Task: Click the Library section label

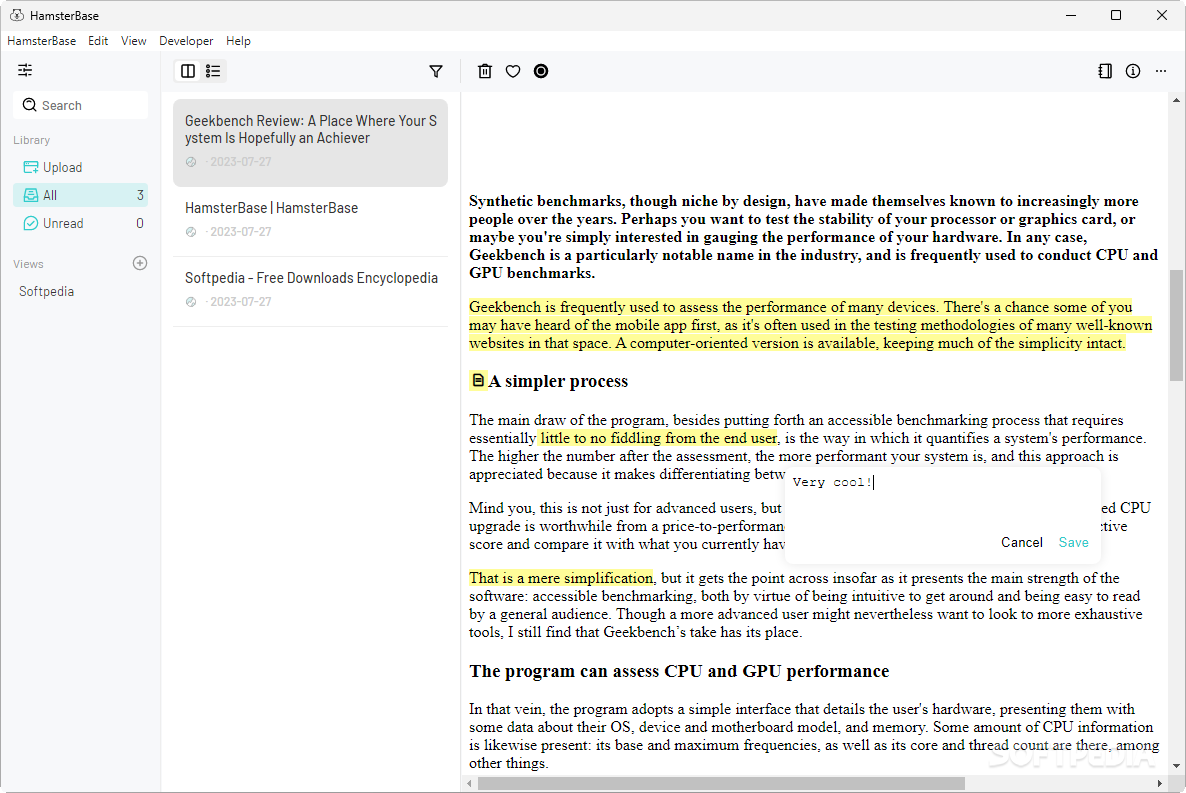Action: point(31,140)
